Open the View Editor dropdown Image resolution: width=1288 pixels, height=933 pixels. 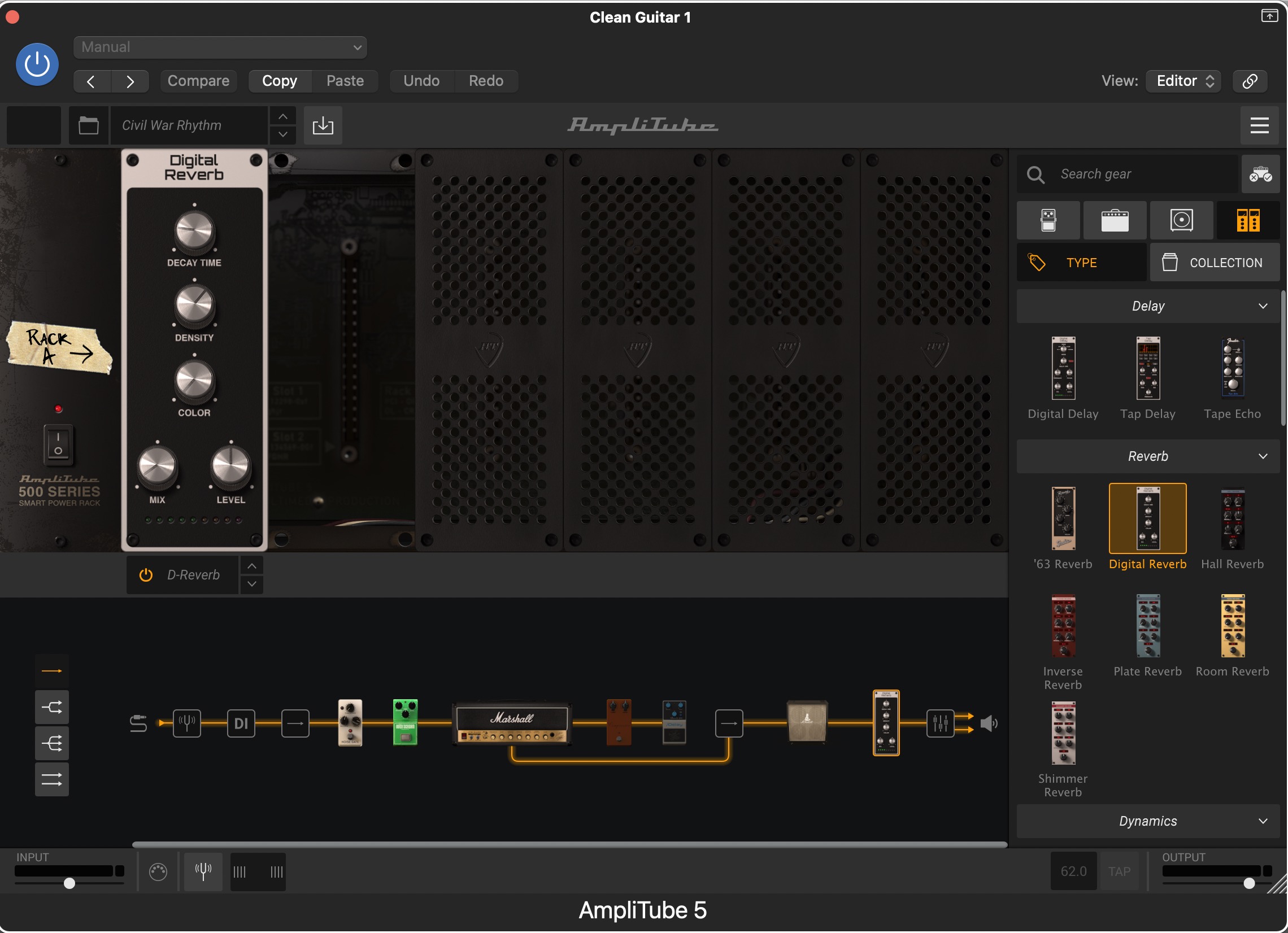point(1183,81)
